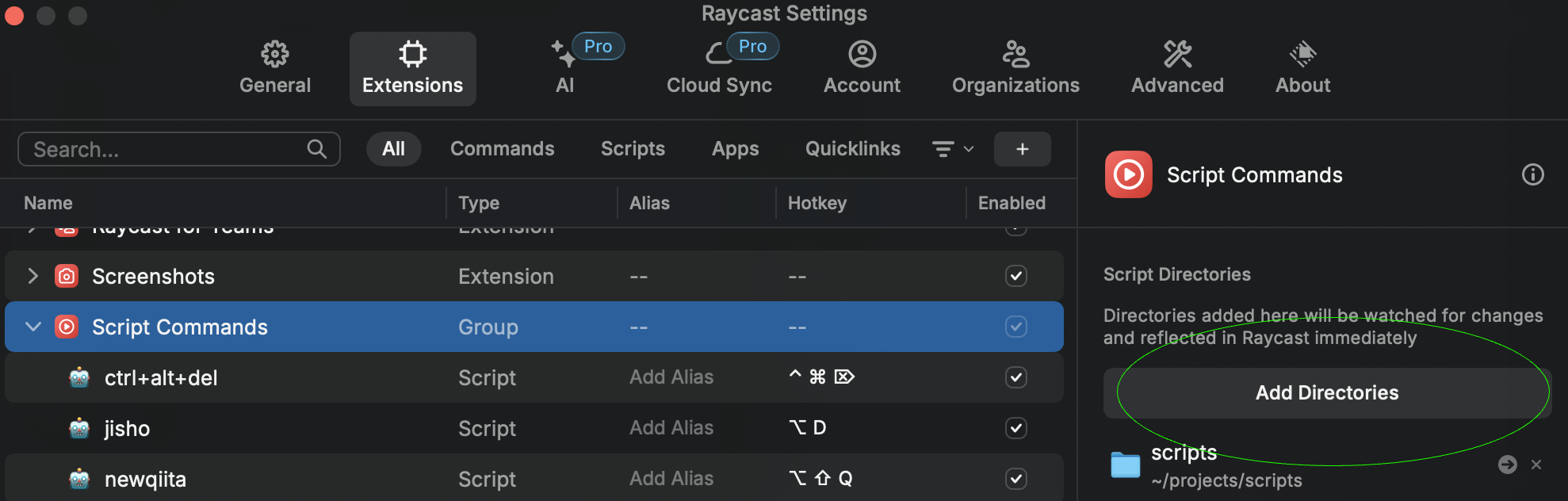
Task: Open the About tab
Action: coord(1302,68)
